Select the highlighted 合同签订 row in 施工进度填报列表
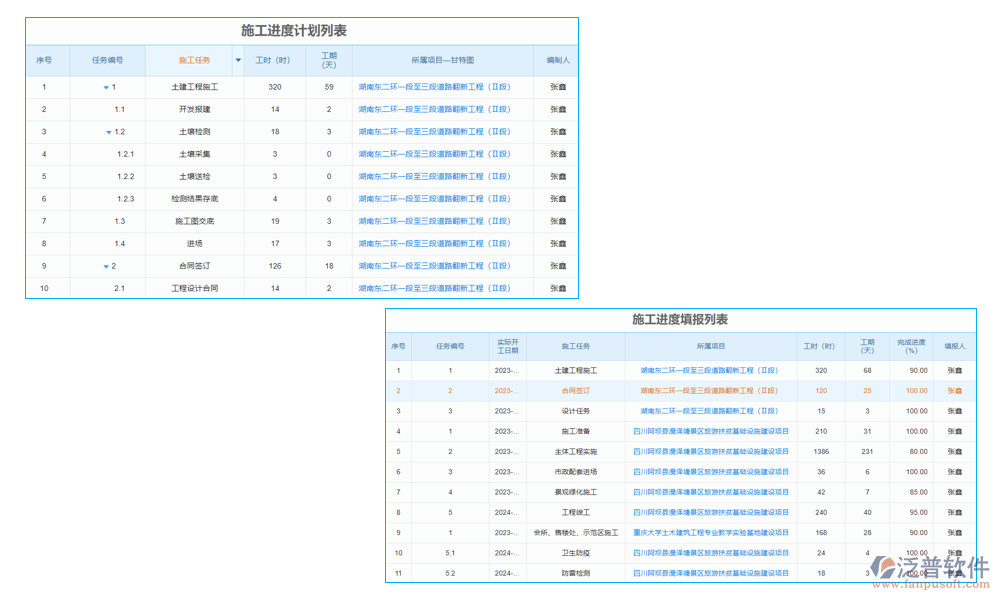This screenshot has height=600, width=1000. tap(575, 391)
